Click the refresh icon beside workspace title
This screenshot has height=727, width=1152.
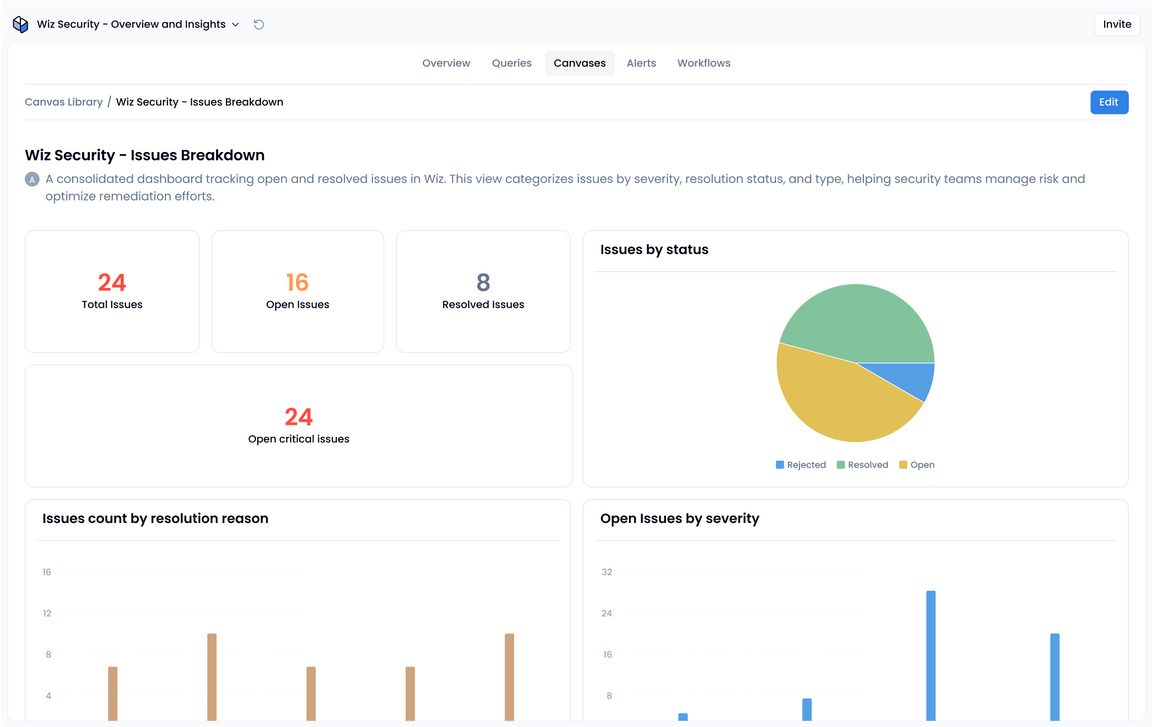(x=259, y=24)
